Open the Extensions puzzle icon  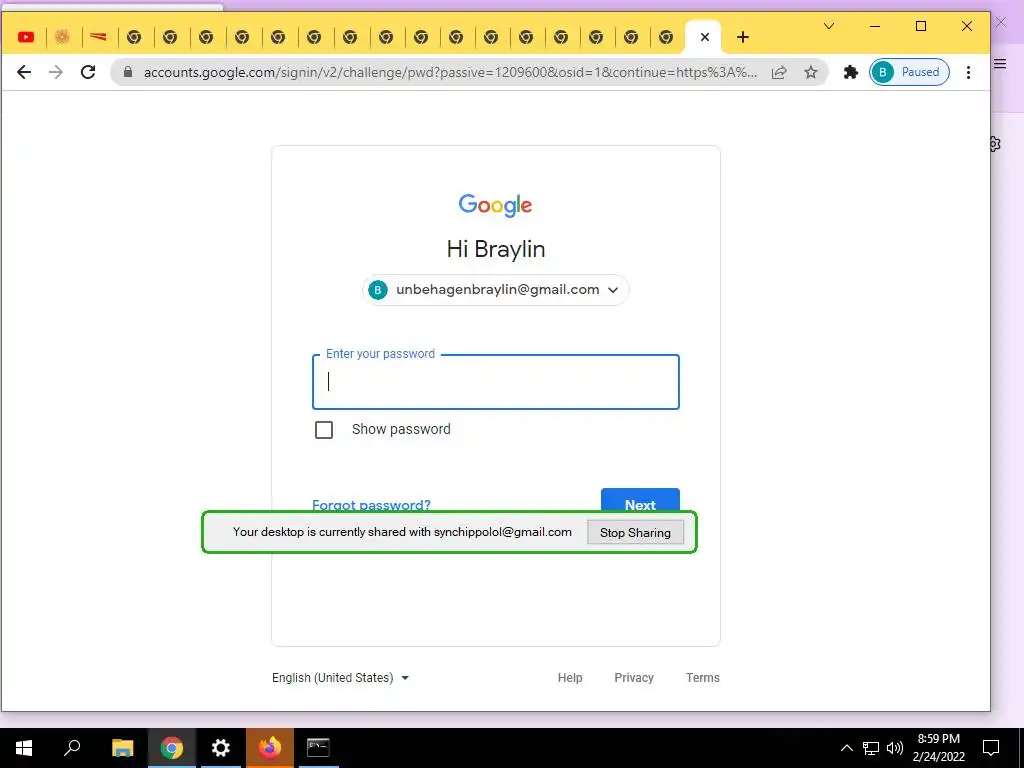(850, 72)
